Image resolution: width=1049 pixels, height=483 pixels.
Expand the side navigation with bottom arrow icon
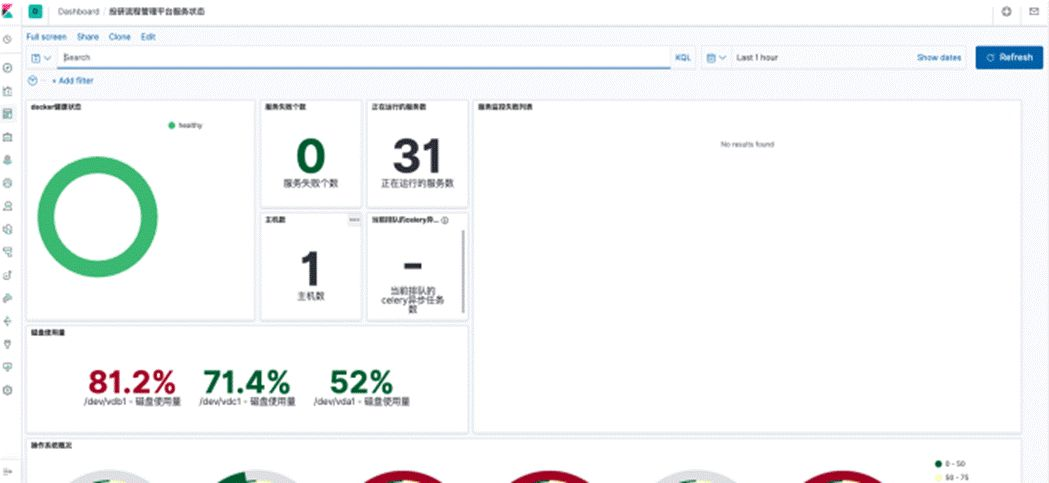point(7,471)
